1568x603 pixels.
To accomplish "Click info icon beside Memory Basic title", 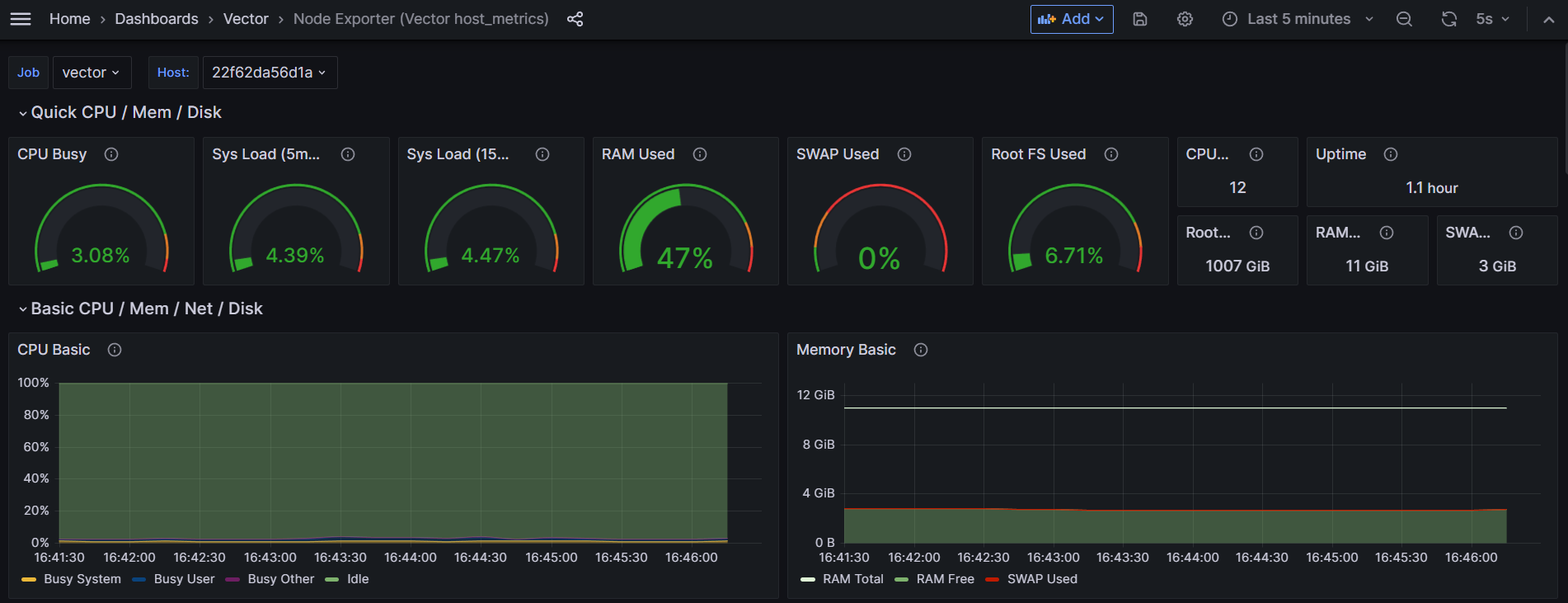I will click(x=921, y=350).
